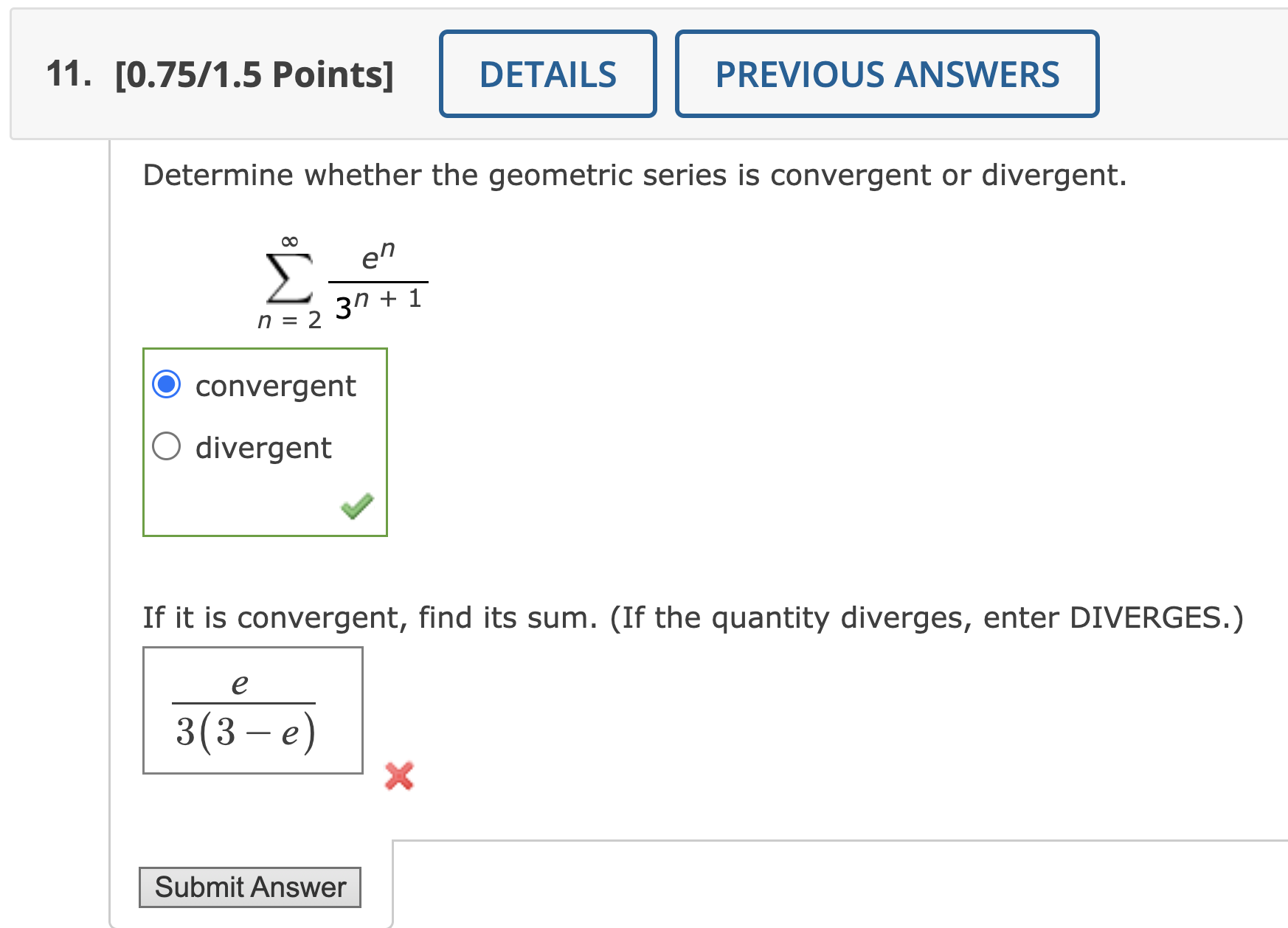The image size is (1288, 928).
Task: Select the divergent radio button
Action: [x=167, y=446]
